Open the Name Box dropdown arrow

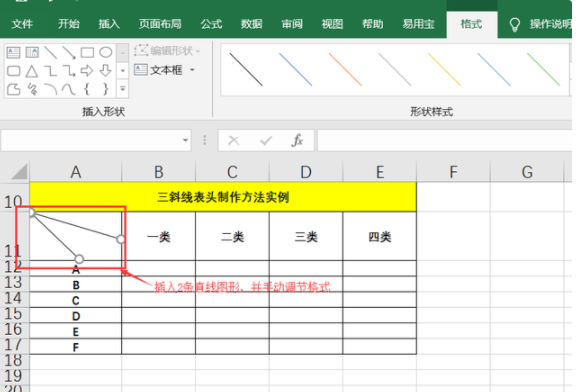[x=185, y=140]
